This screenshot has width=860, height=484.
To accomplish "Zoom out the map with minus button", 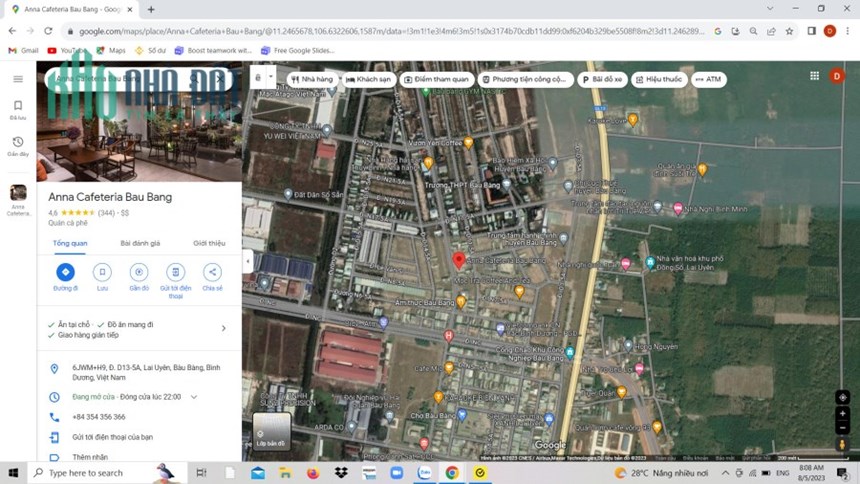I will [x=842, y=427].
